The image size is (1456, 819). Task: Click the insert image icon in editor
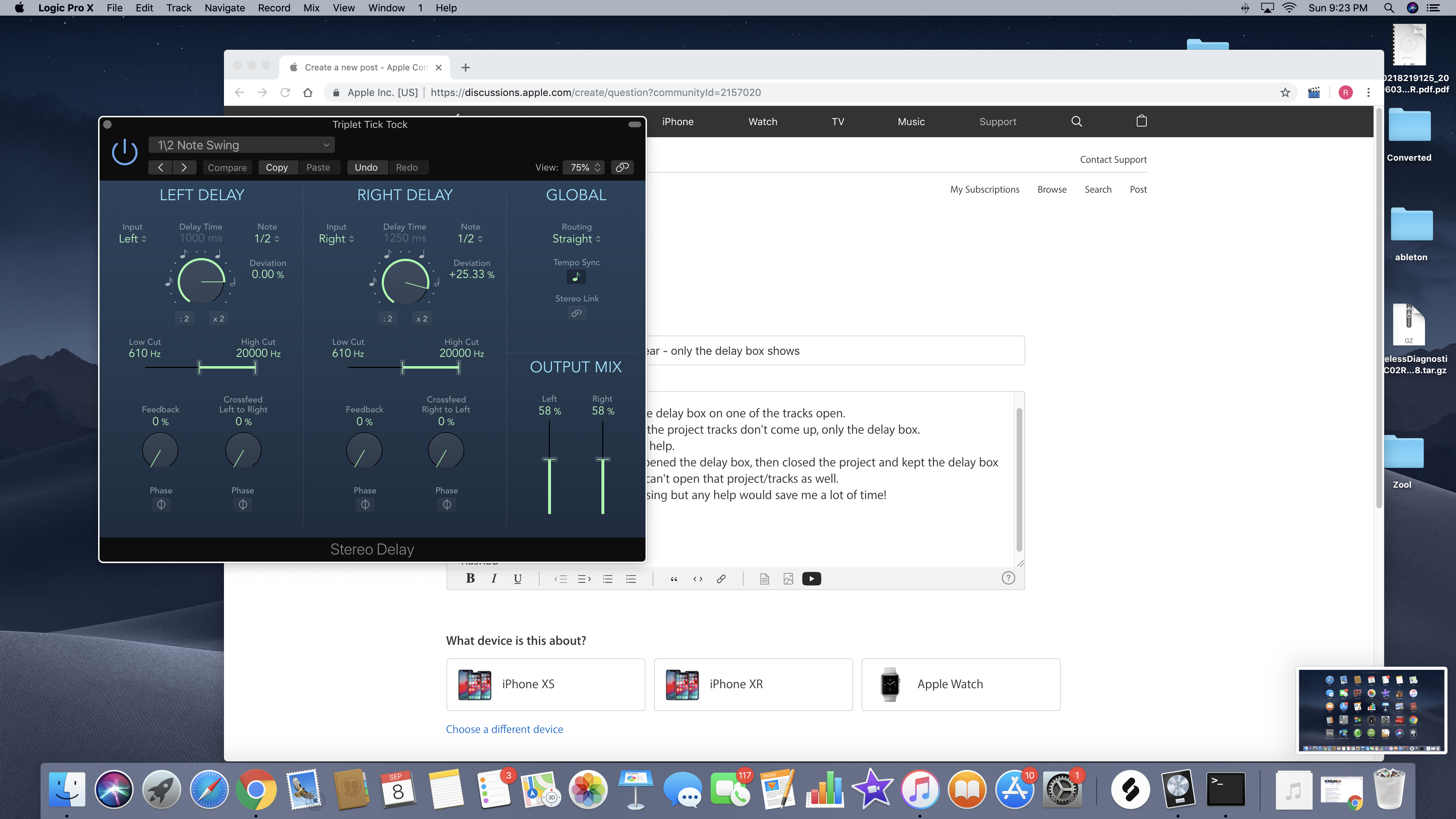pyautogui.click(x=788, y=578)
